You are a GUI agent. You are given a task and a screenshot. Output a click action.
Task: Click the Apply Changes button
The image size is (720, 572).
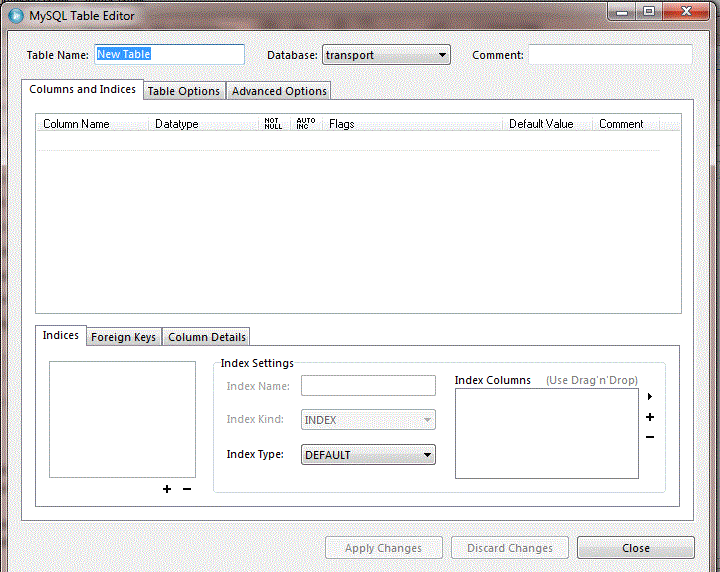click(384, 548)
